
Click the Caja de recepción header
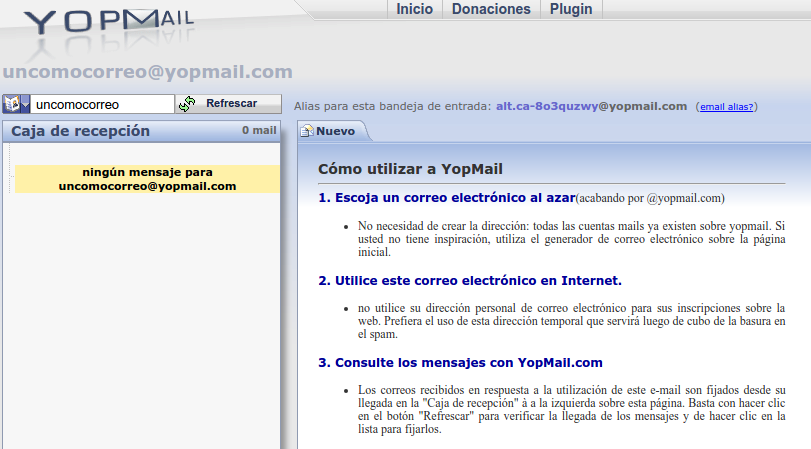click(x=81, y=131)
